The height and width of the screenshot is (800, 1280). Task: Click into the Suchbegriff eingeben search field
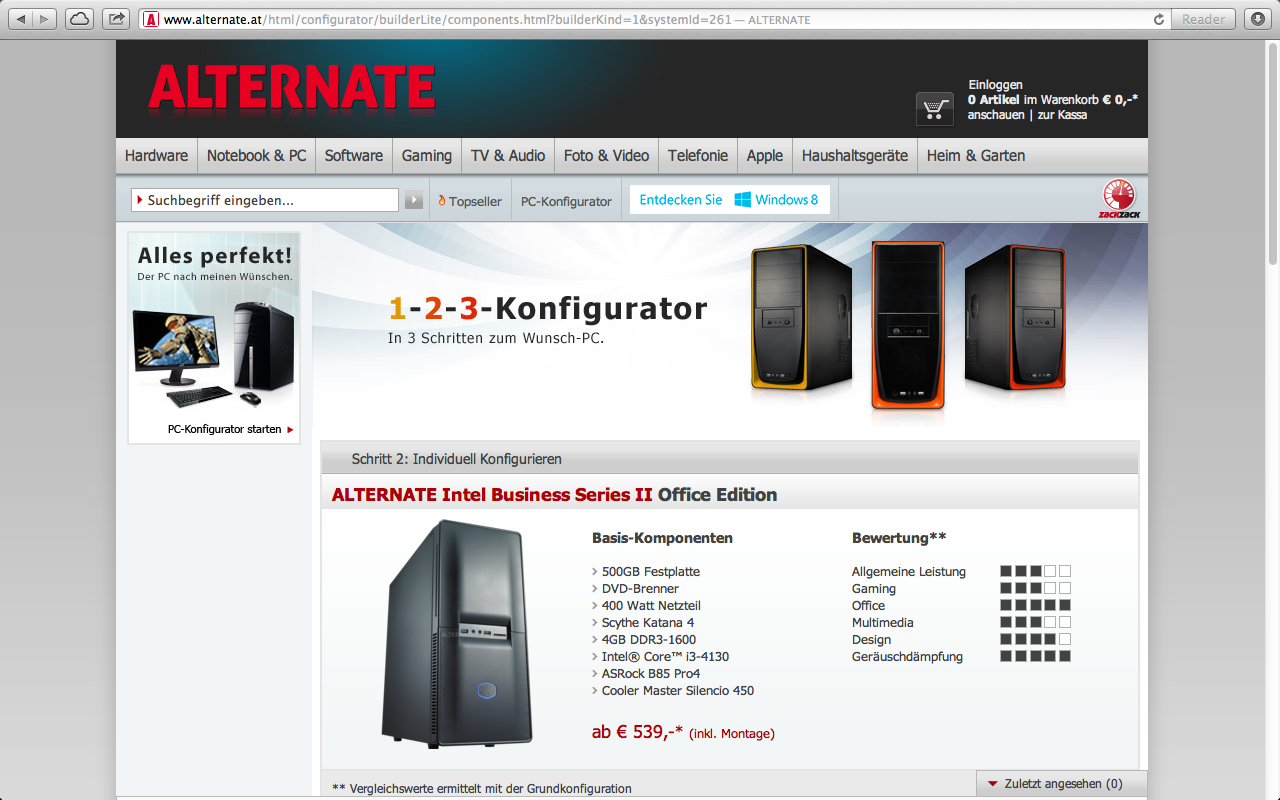[x=265, y=200]
